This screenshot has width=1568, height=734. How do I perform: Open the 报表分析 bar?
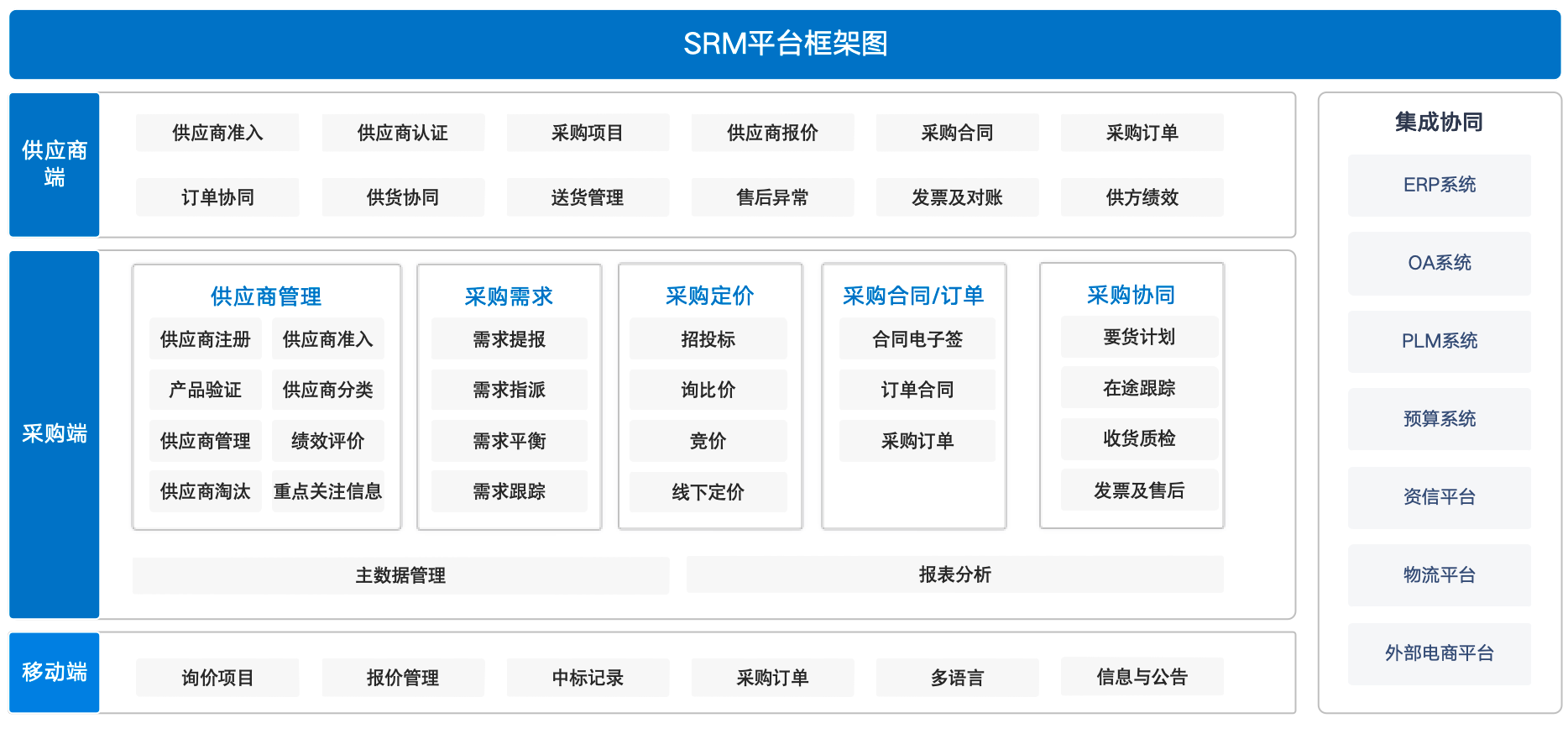click(954, 574)
